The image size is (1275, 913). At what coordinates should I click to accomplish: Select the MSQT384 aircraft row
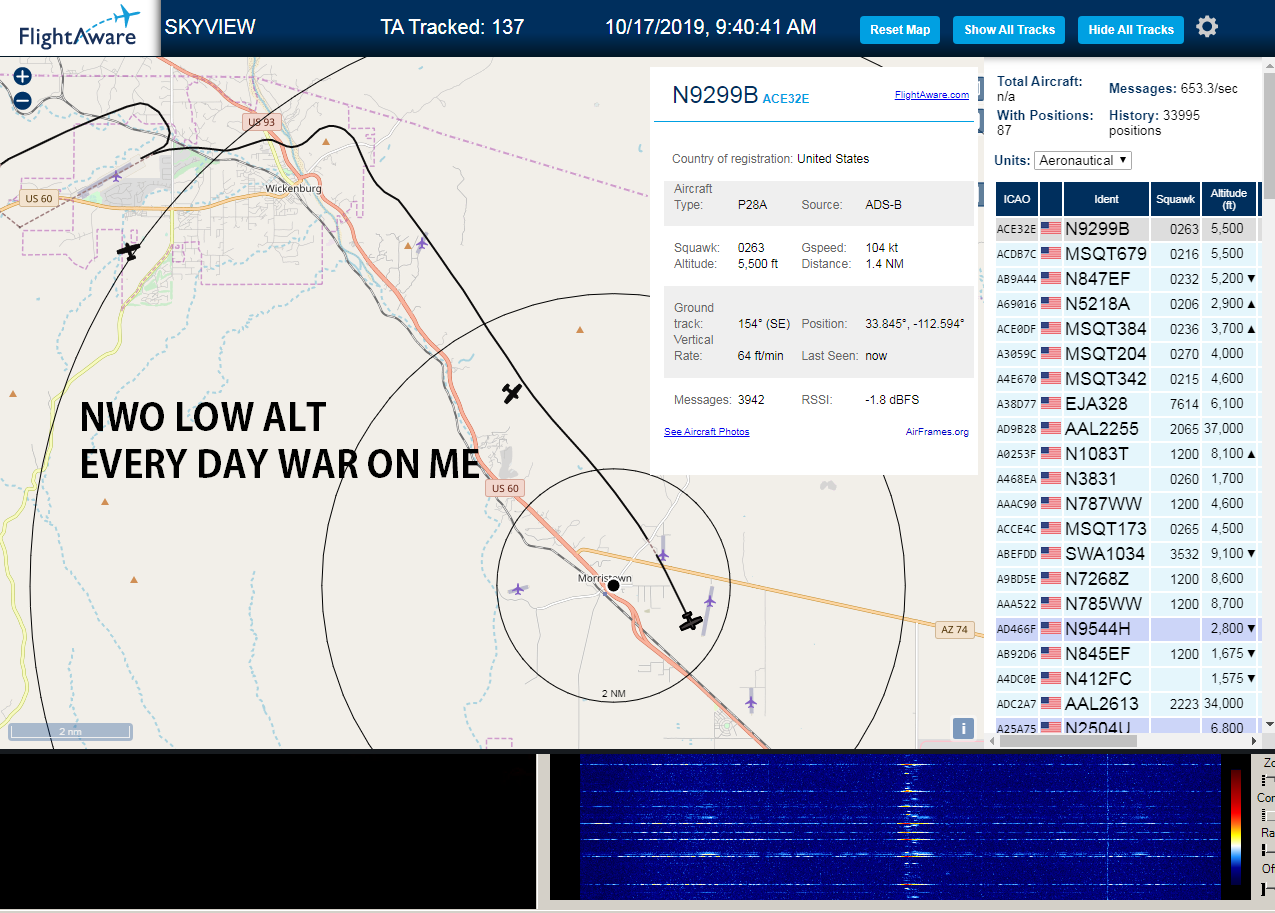click(1127, 328)
